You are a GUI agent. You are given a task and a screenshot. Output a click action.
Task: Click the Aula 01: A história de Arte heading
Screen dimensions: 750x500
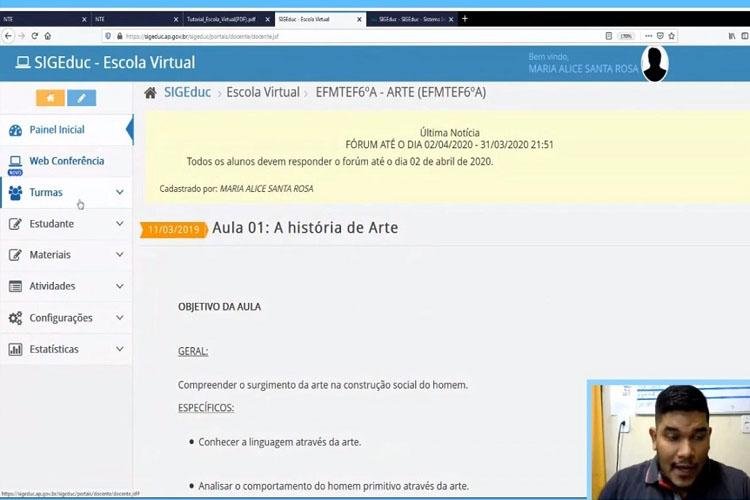305,228
